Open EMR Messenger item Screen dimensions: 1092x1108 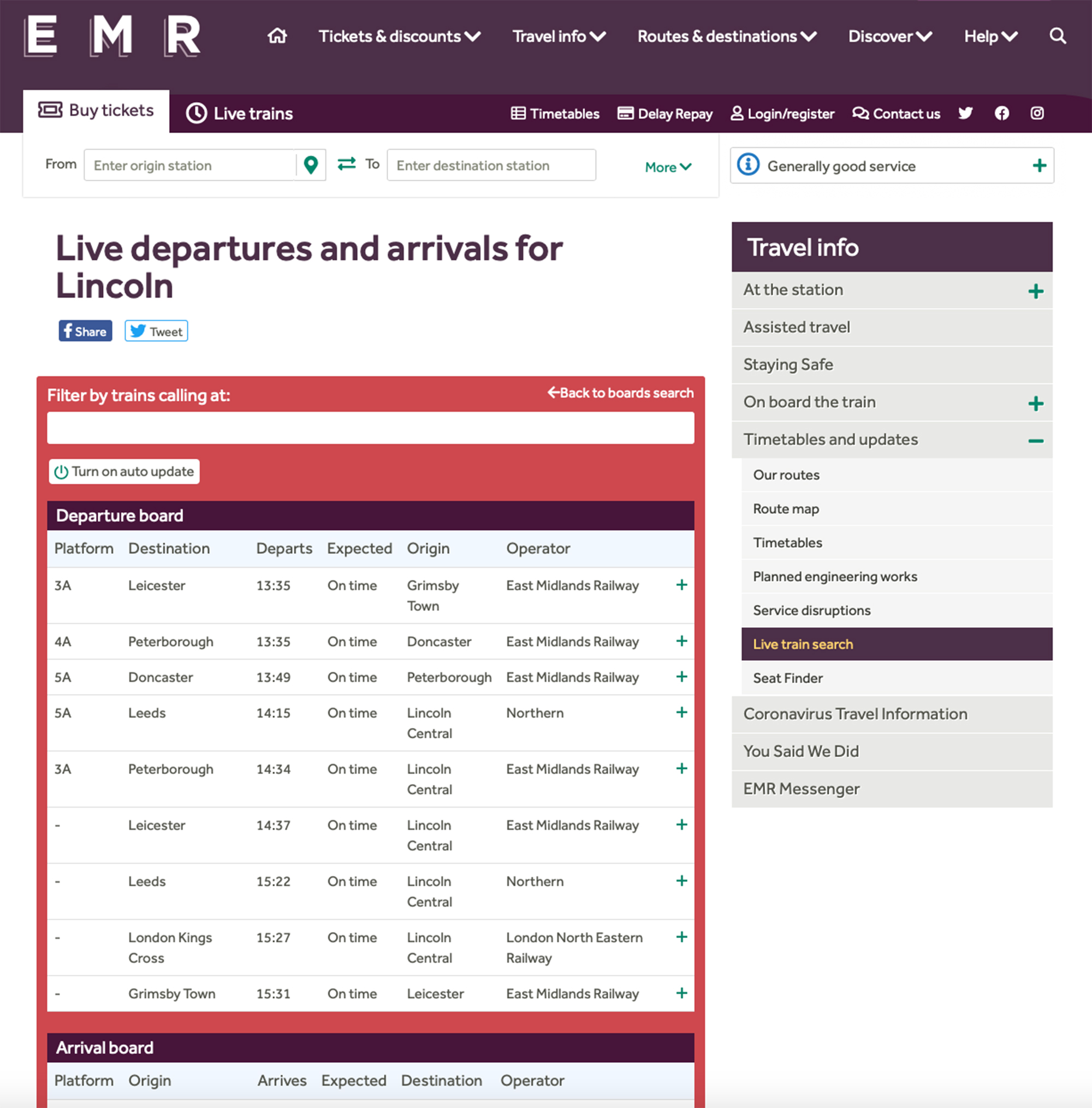(x=892, y=789)
